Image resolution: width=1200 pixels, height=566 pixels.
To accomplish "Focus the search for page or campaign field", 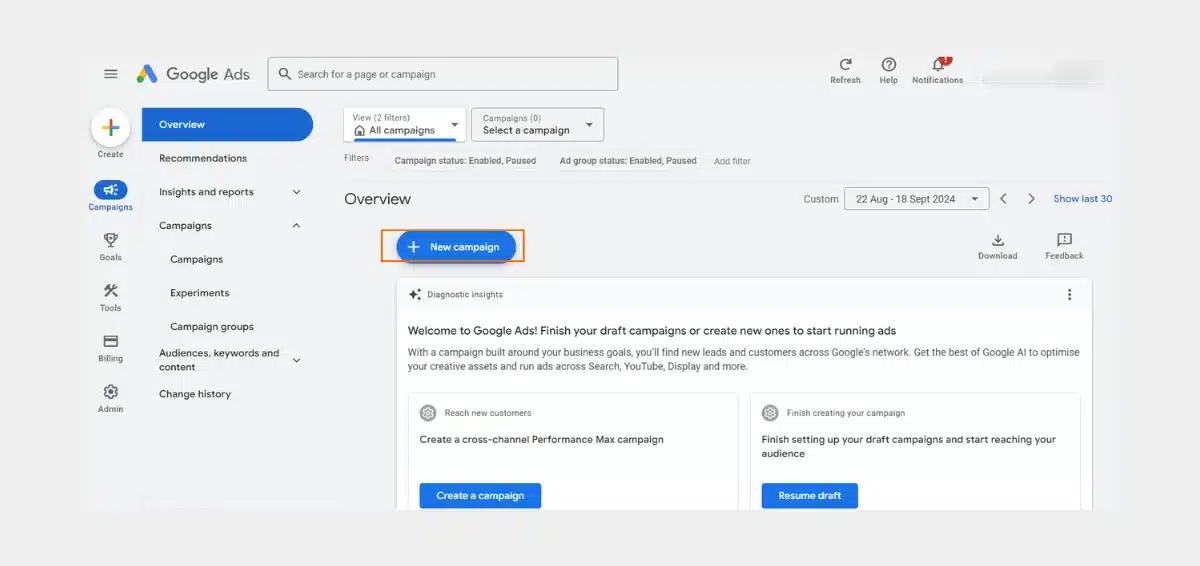I will tap(443, 74).
